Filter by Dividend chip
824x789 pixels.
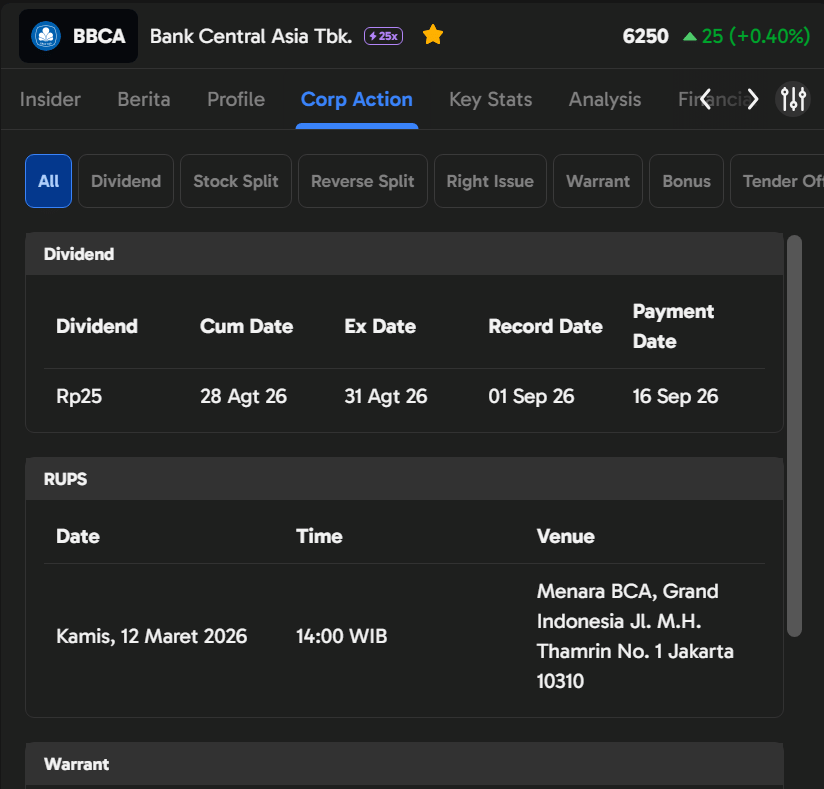pyautogui.click(x=126, y=181)
